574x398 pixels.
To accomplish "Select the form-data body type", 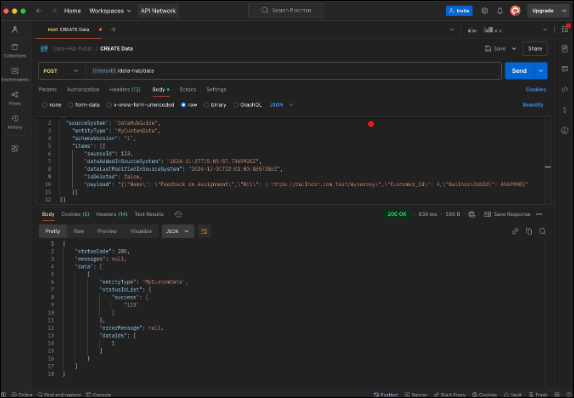I will pyautogui.click(x=84, y=105).
